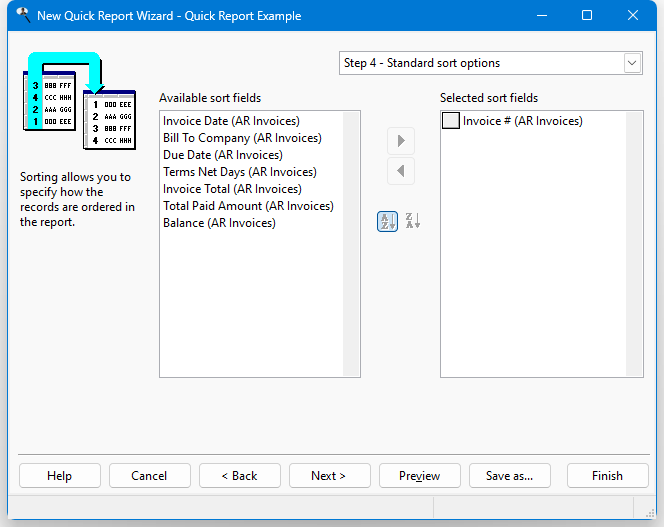664x527 pixels.
Task: Click the sorting illustration image
Action: point(80,101)
